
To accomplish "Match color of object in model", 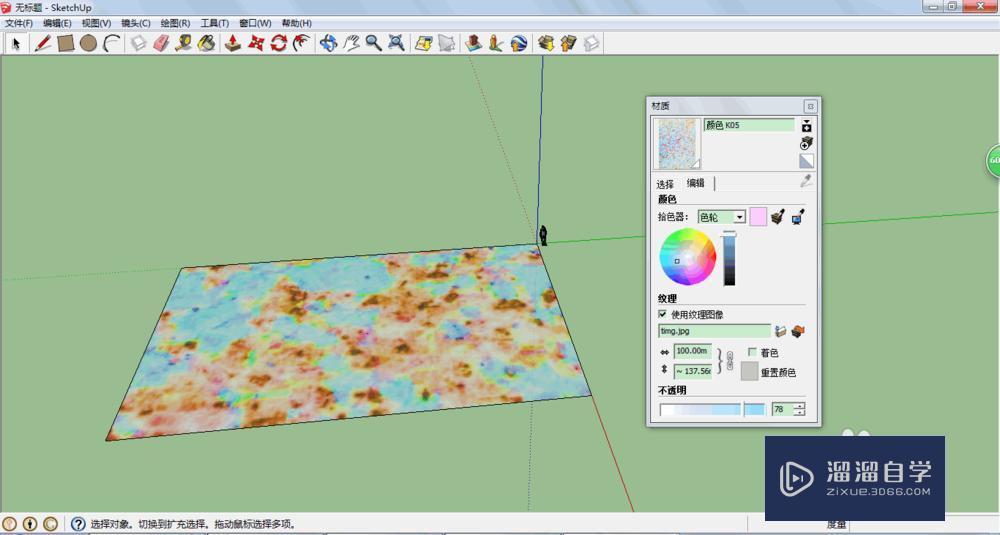I will tap(777, 217).
